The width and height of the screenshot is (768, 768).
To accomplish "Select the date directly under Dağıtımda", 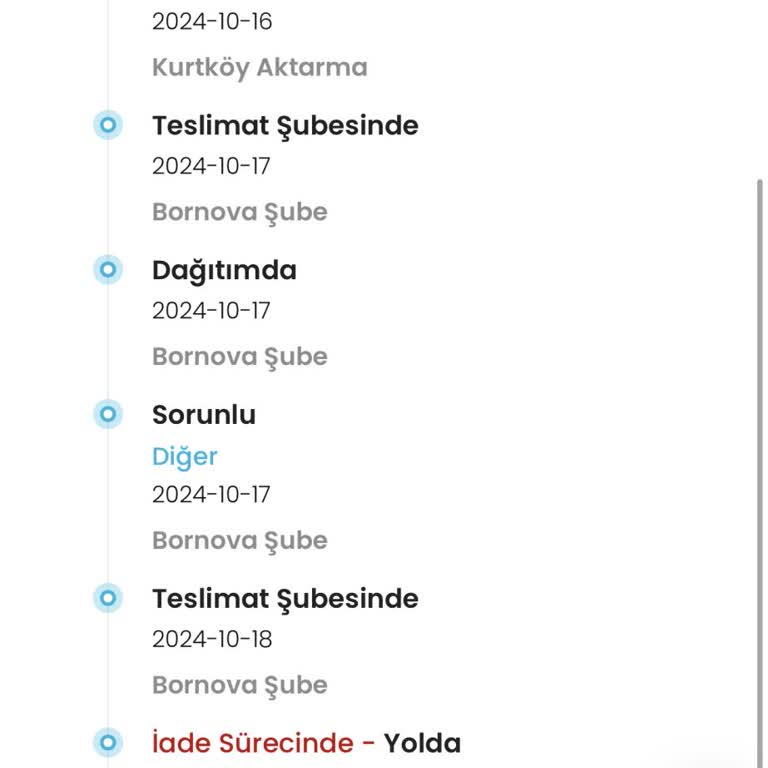I will coord(211,311).
